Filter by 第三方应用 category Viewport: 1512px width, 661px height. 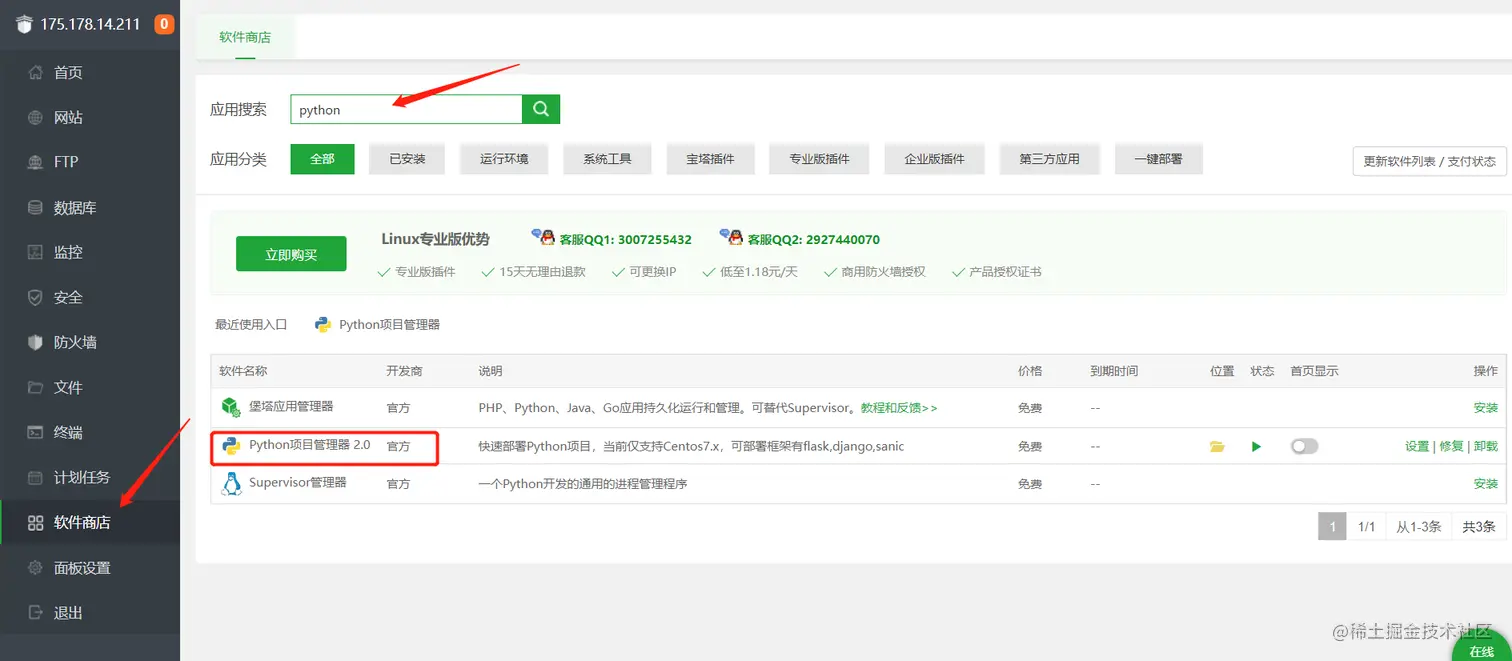(1049, 159)
